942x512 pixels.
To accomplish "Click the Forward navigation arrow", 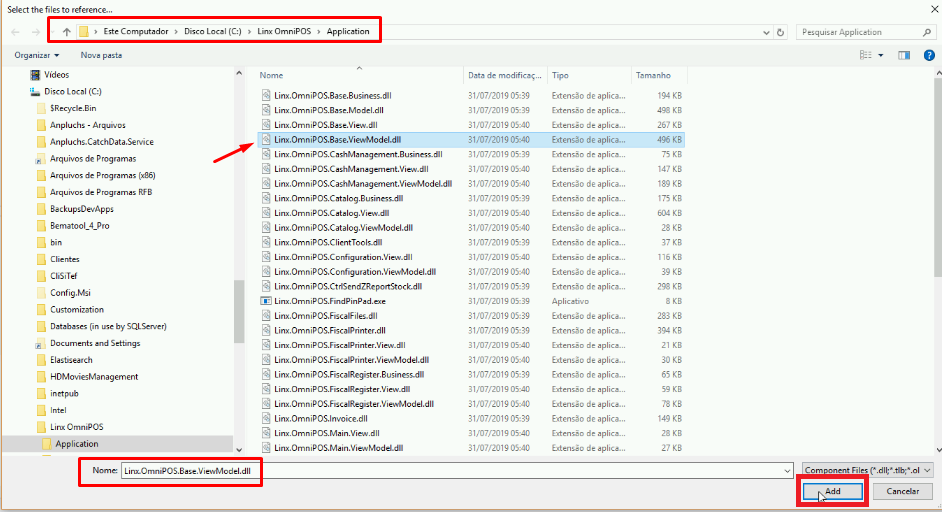I will [35, 32].
